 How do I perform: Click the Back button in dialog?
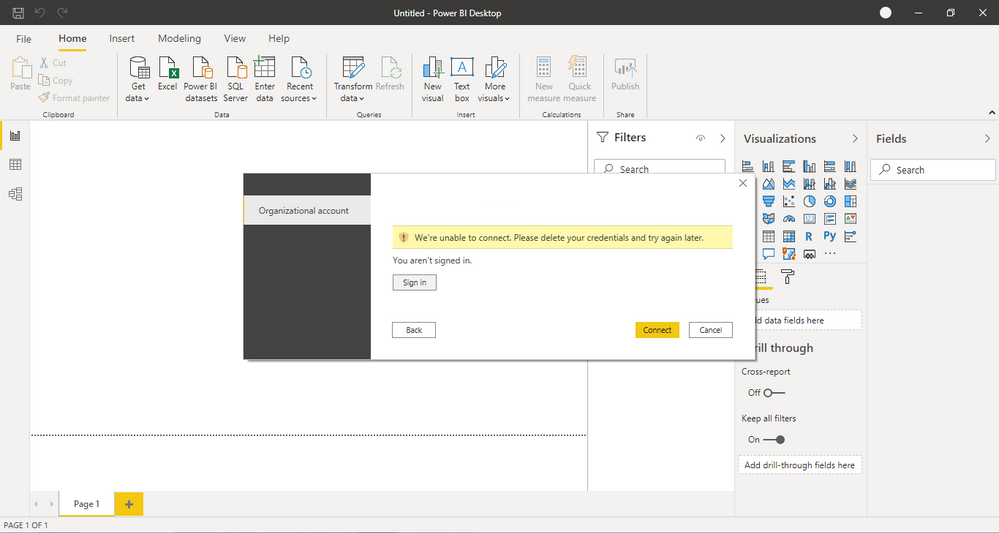tap(414, 330)
